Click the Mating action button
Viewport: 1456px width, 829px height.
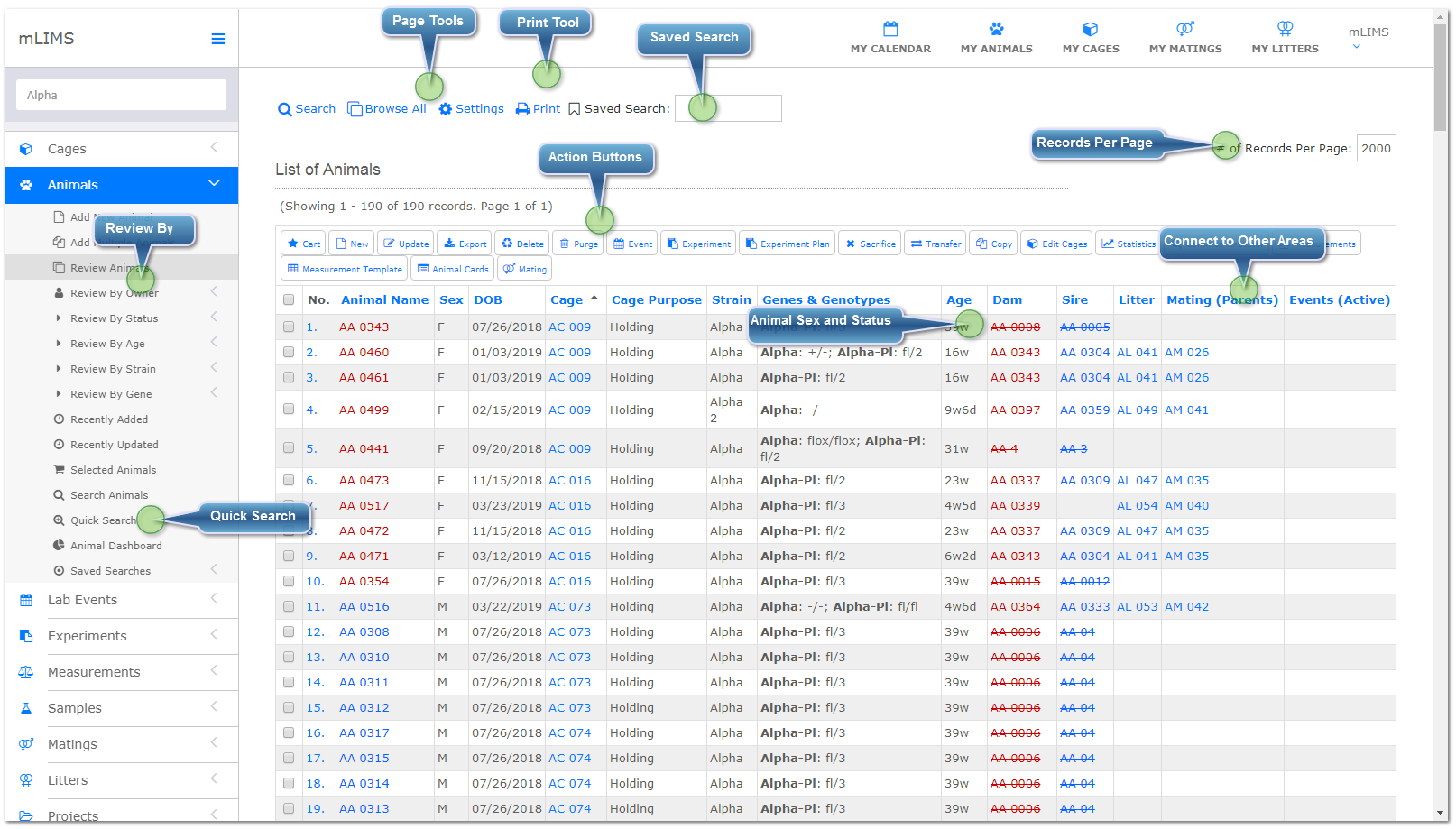524,269
